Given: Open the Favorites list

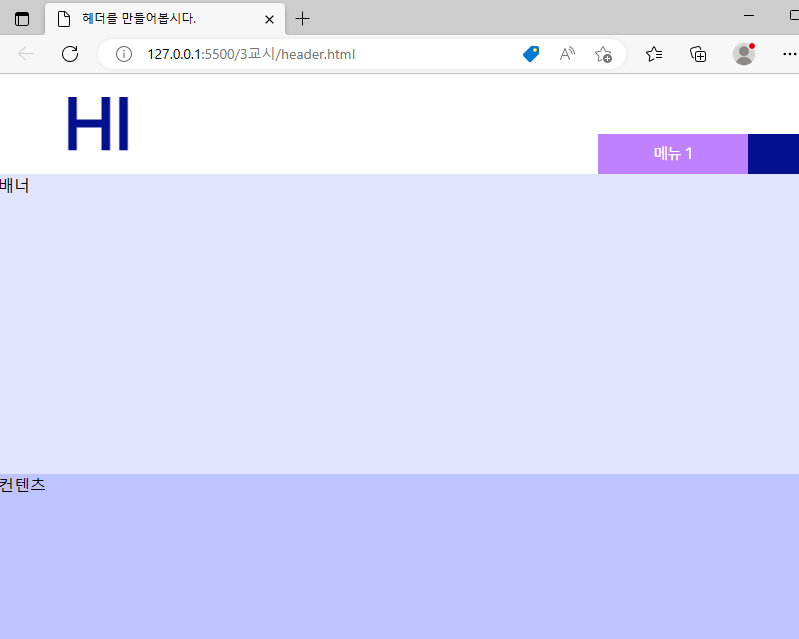Looking at the screenshot, I should pyautogui.click(x=654, y=54).
